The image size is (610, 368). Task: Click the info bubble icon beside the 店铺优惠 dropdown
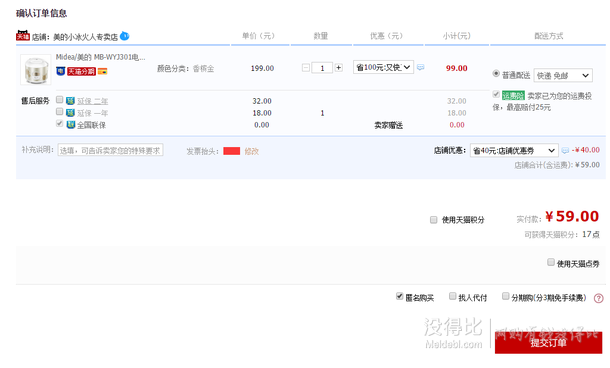(565, 150)
